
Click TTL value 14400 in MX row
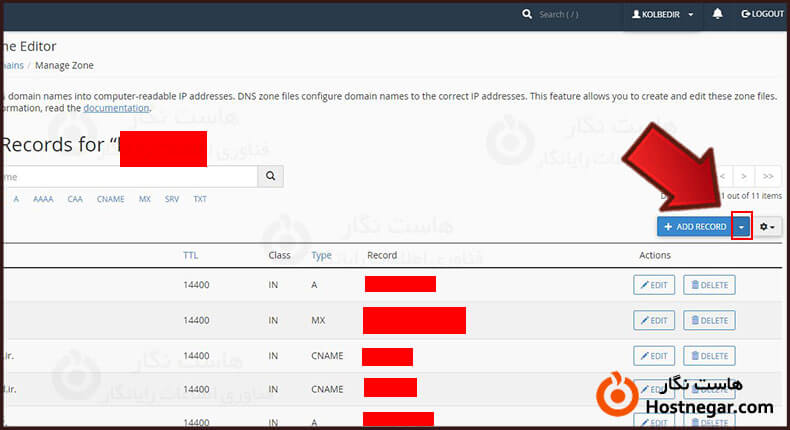(x=196, y=320)
